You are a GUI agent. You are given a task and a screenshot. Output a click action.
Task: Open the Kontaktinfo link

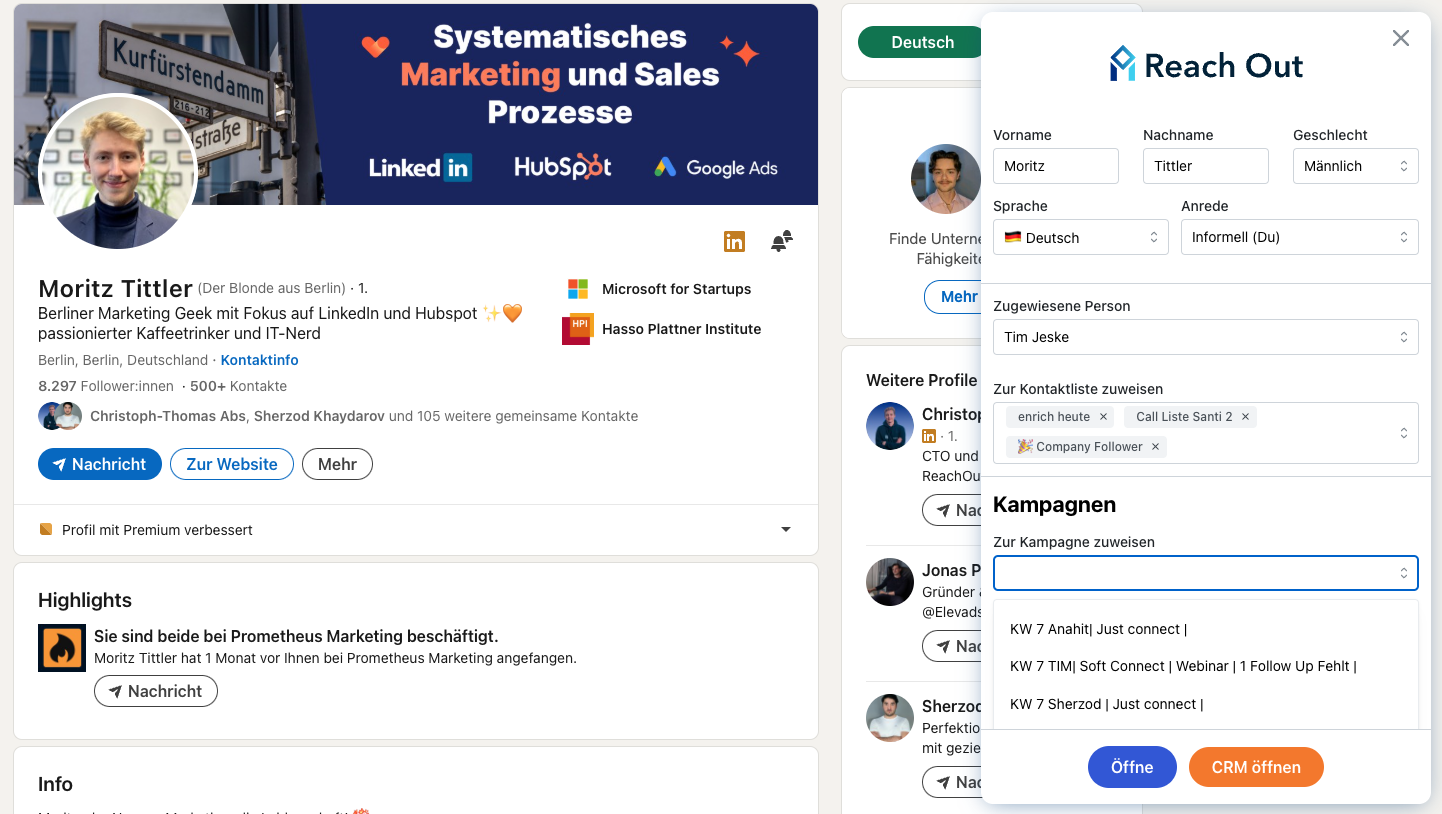tap(259, 360)
